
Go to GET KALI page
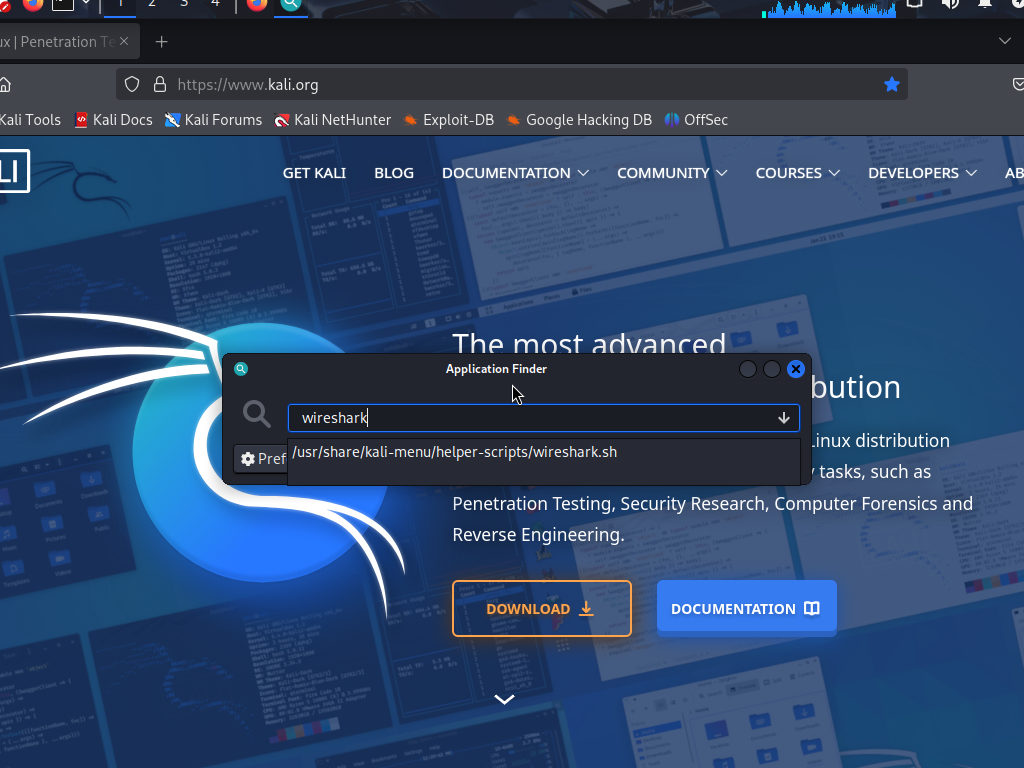314,173
